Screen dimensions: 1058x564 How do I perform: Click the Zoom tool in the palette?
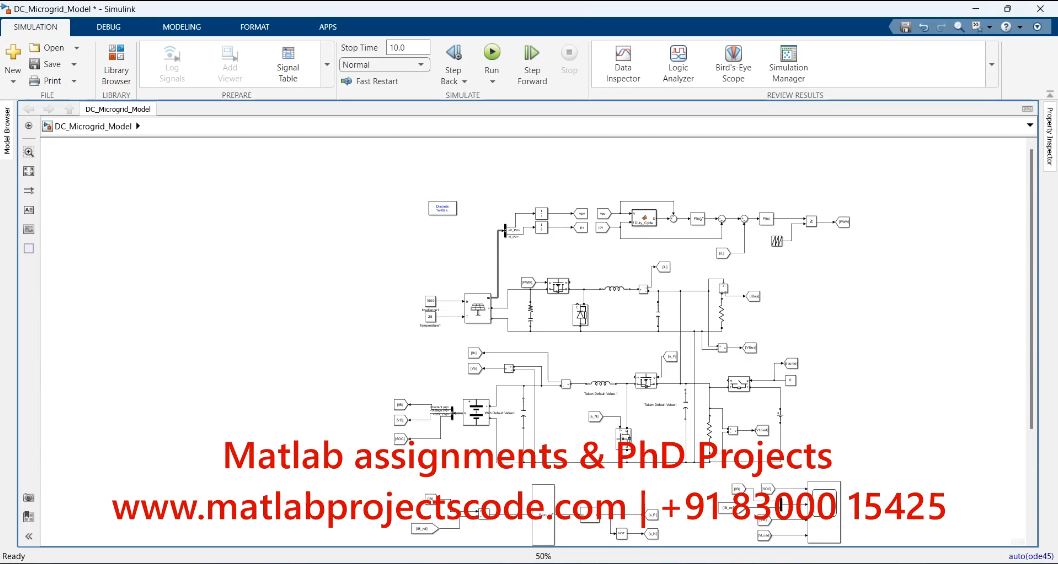point(28,152)
